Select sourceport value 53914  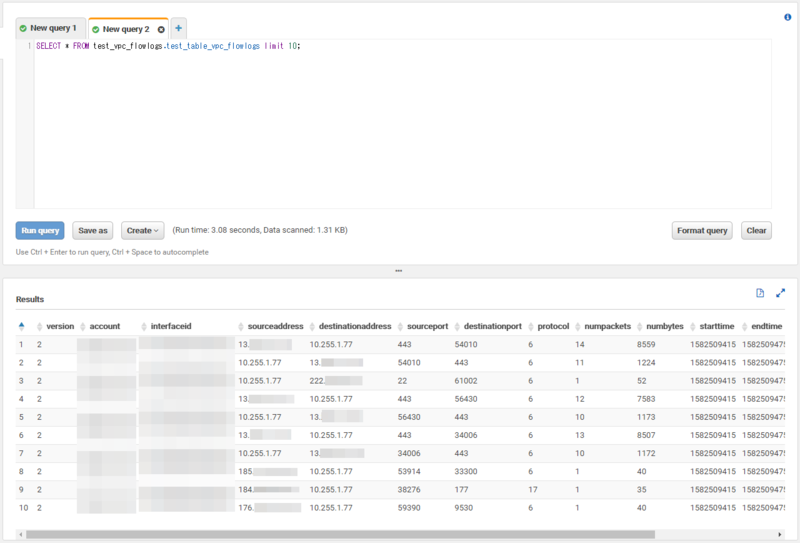(409, 472)
